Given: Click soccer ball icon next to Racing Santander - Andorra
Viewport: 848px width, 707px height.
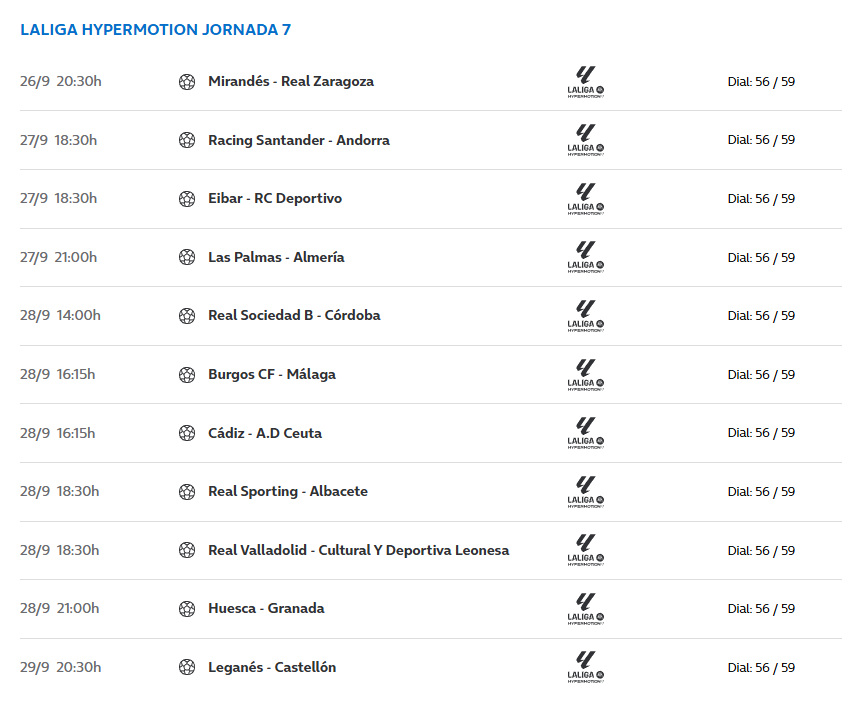Looking at the screenshot, I should (x=187, y=140).
